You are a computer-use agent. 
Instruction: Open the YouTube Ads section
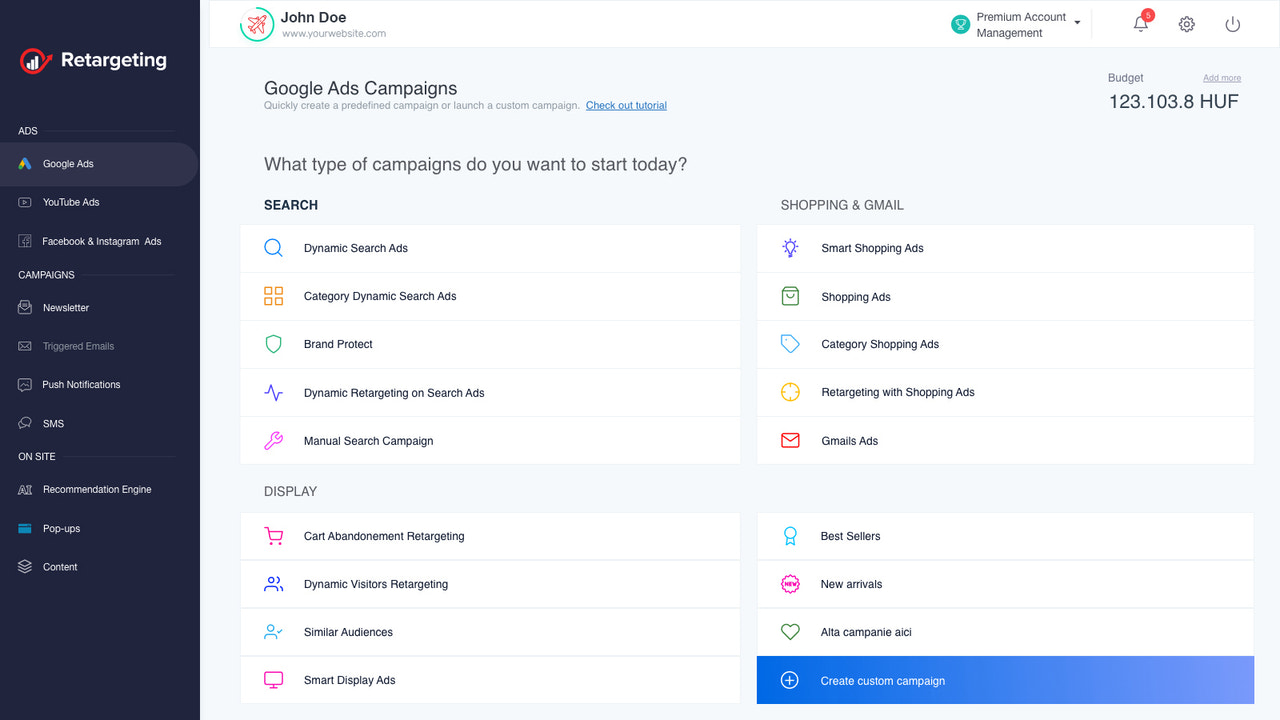(x=70, y=202)
